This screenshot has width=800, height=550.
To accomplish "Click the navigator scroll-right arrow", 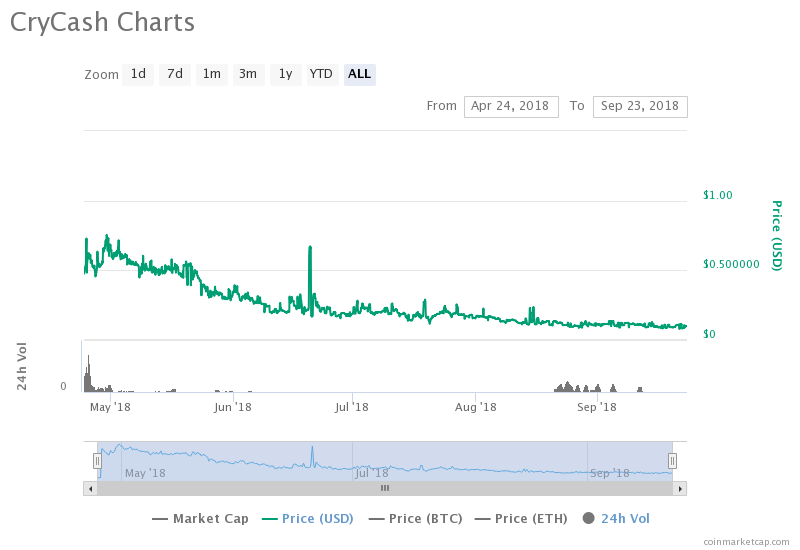I will point(680,489).
